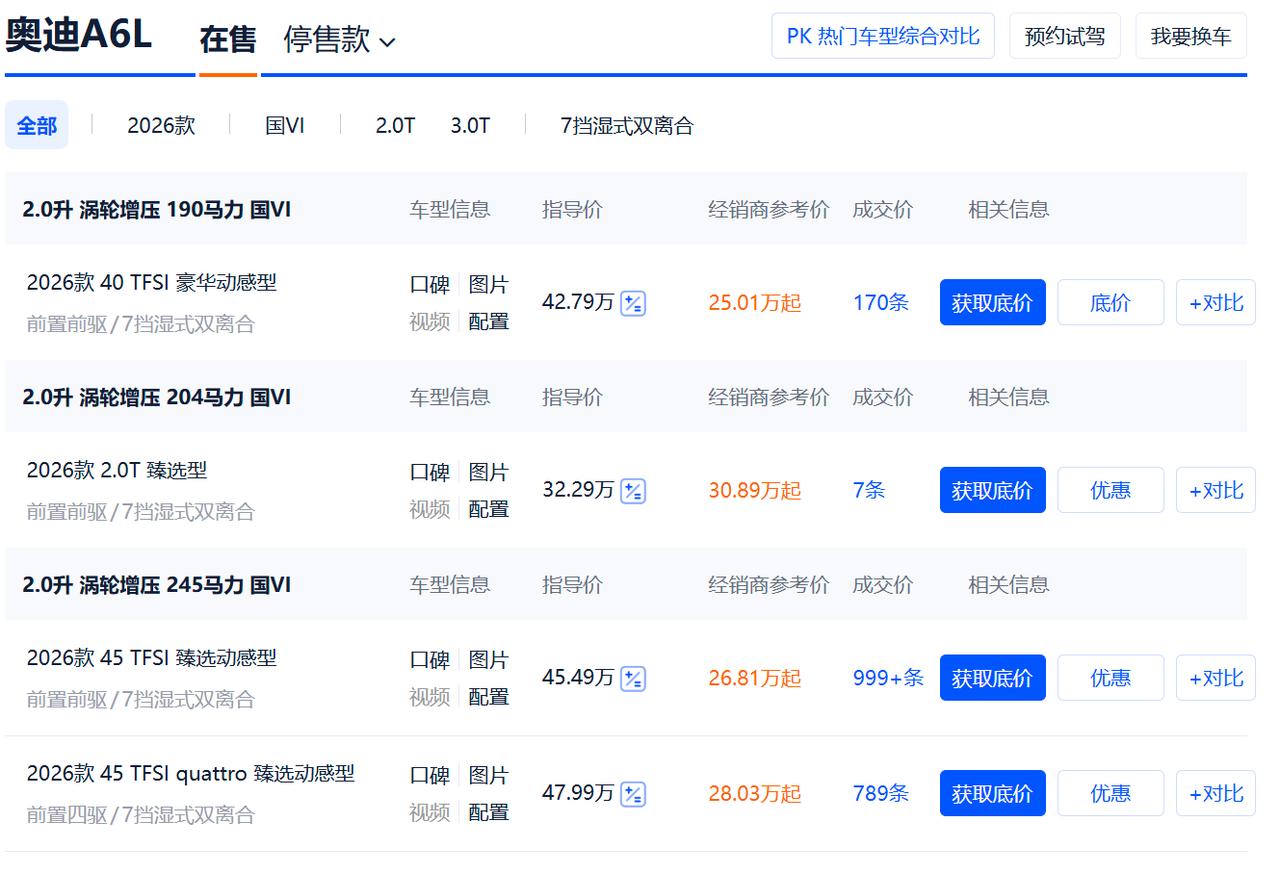The image size is (1280, 873).
Task: Click 底价 button for 40 TFSI 豪华动感型
Action: coord(1110,302)
